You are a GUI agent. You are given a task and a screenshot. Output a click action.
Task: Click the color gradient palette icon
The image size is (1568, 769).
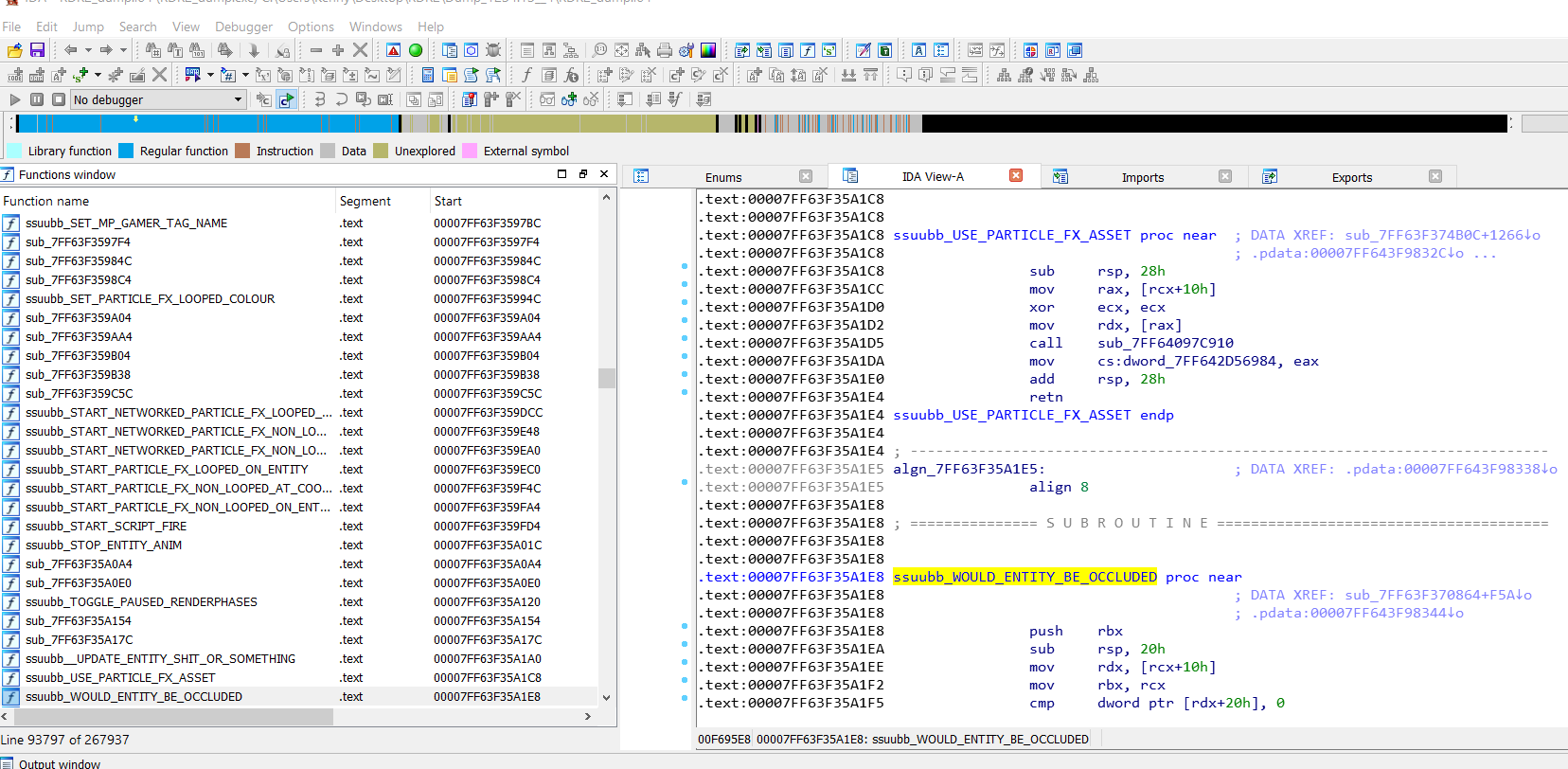point(708,50)
